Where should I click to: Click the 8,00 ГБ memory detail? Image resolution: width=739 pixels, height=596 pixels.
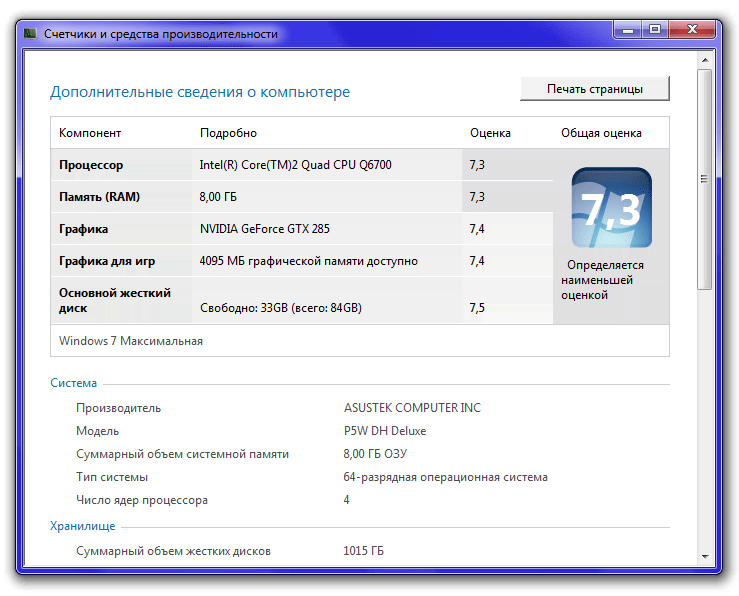pyautogui.click(x=218, y=197)
